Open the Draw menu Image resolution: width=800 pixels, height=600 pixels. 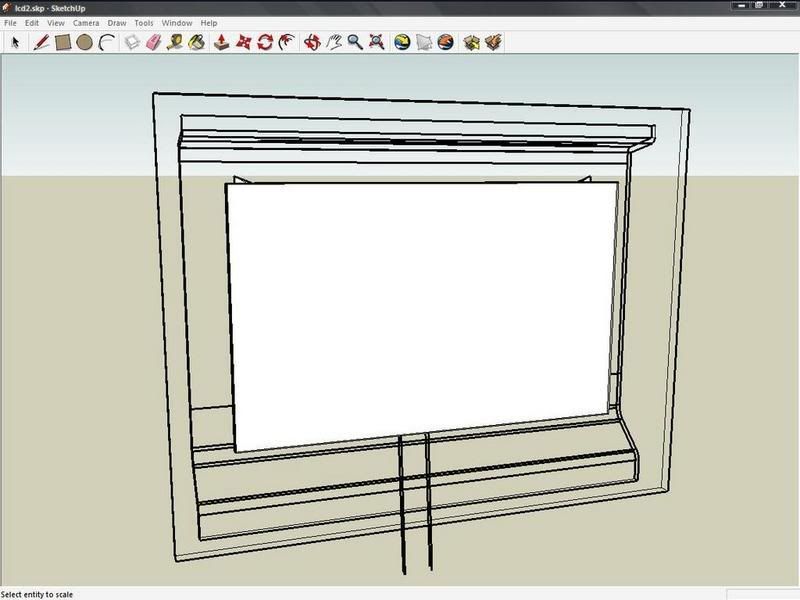116,22
